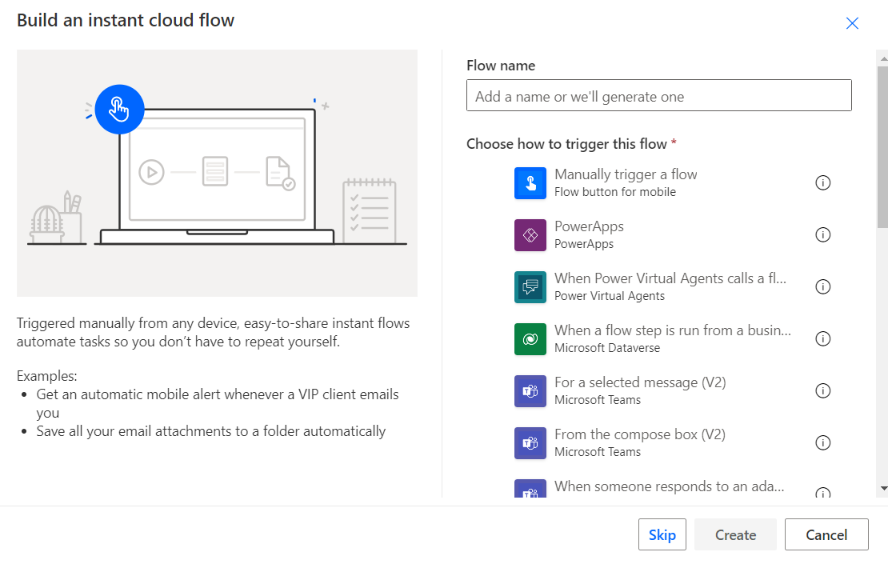Select Teams icon for From the compose box
The height and width of the screenshot is (562, 888).
click(530, 443)
